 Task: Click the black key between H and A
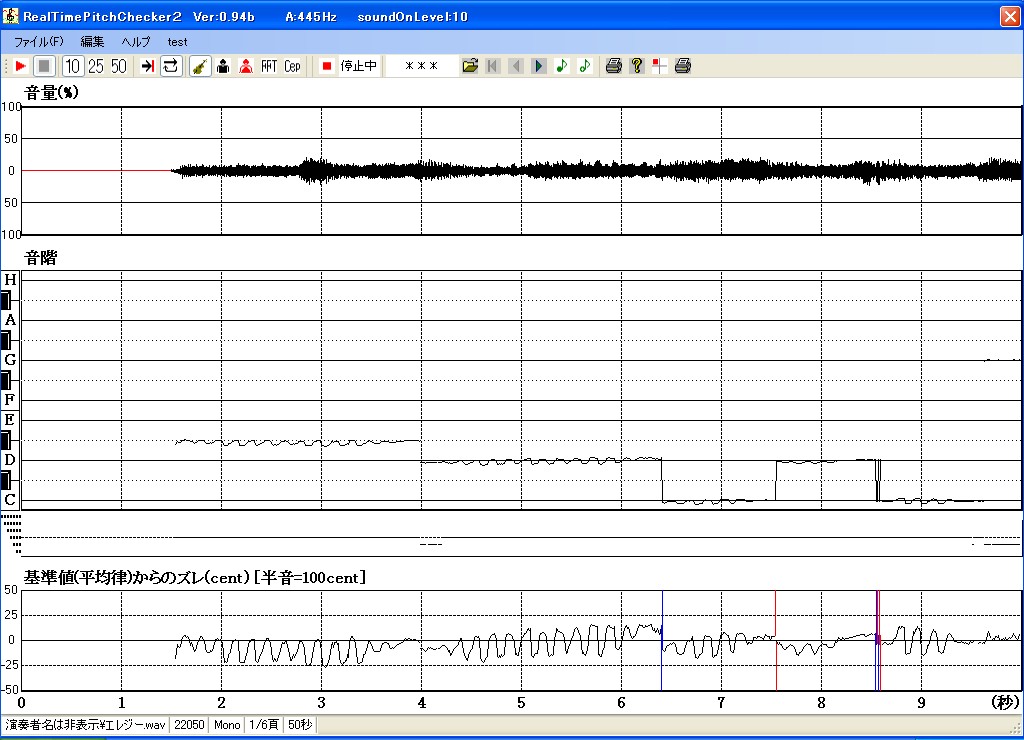point(6,300)
